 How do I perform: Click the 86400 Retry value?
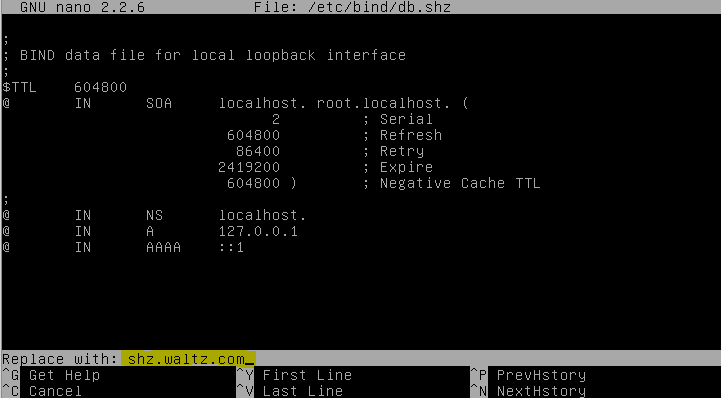(258, 152)
